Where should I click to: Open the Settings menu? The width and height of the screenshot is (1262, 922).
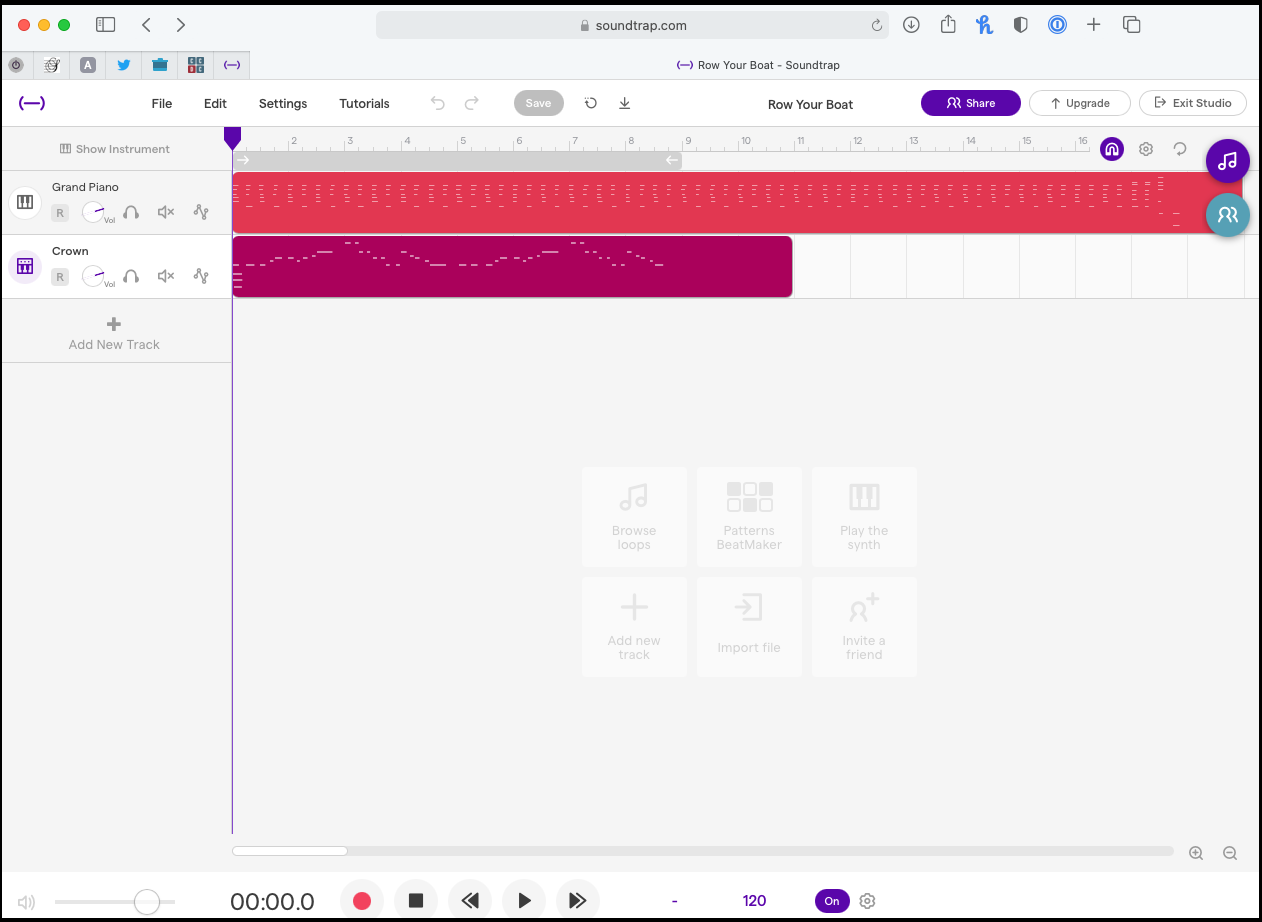point(283,103)
